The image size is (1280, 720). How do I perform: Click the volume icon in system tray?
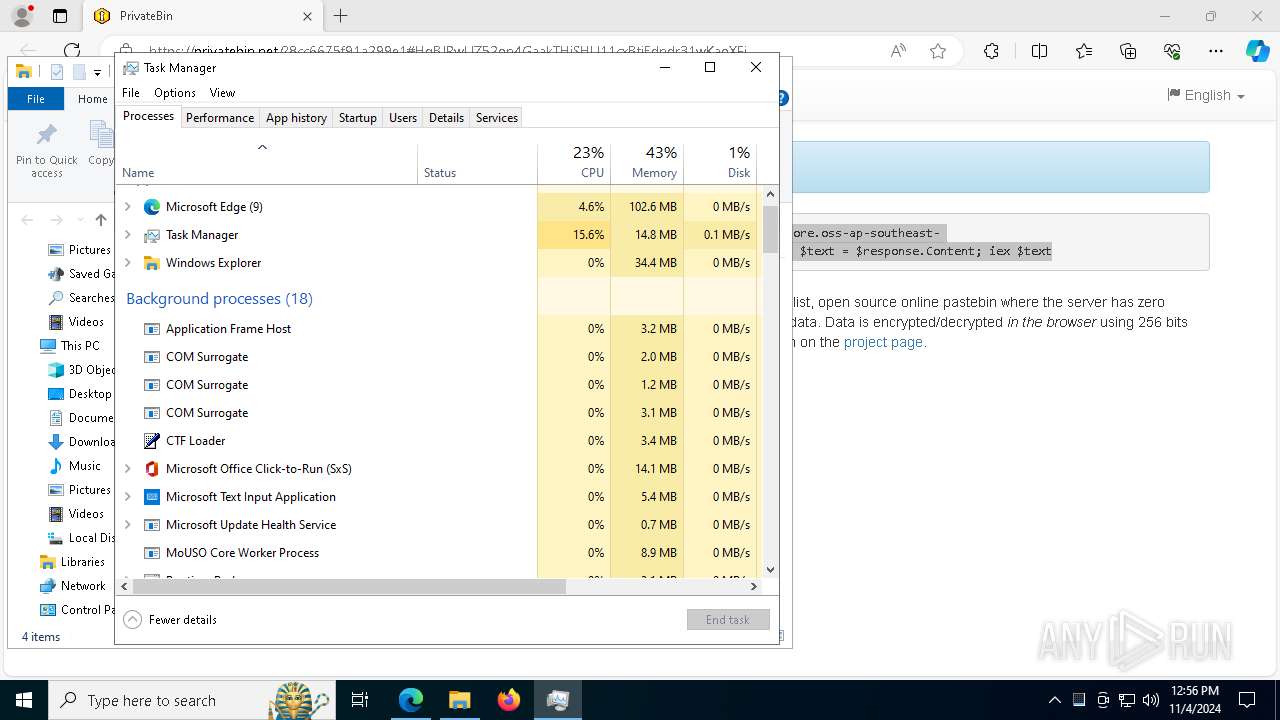[1151, 700]
